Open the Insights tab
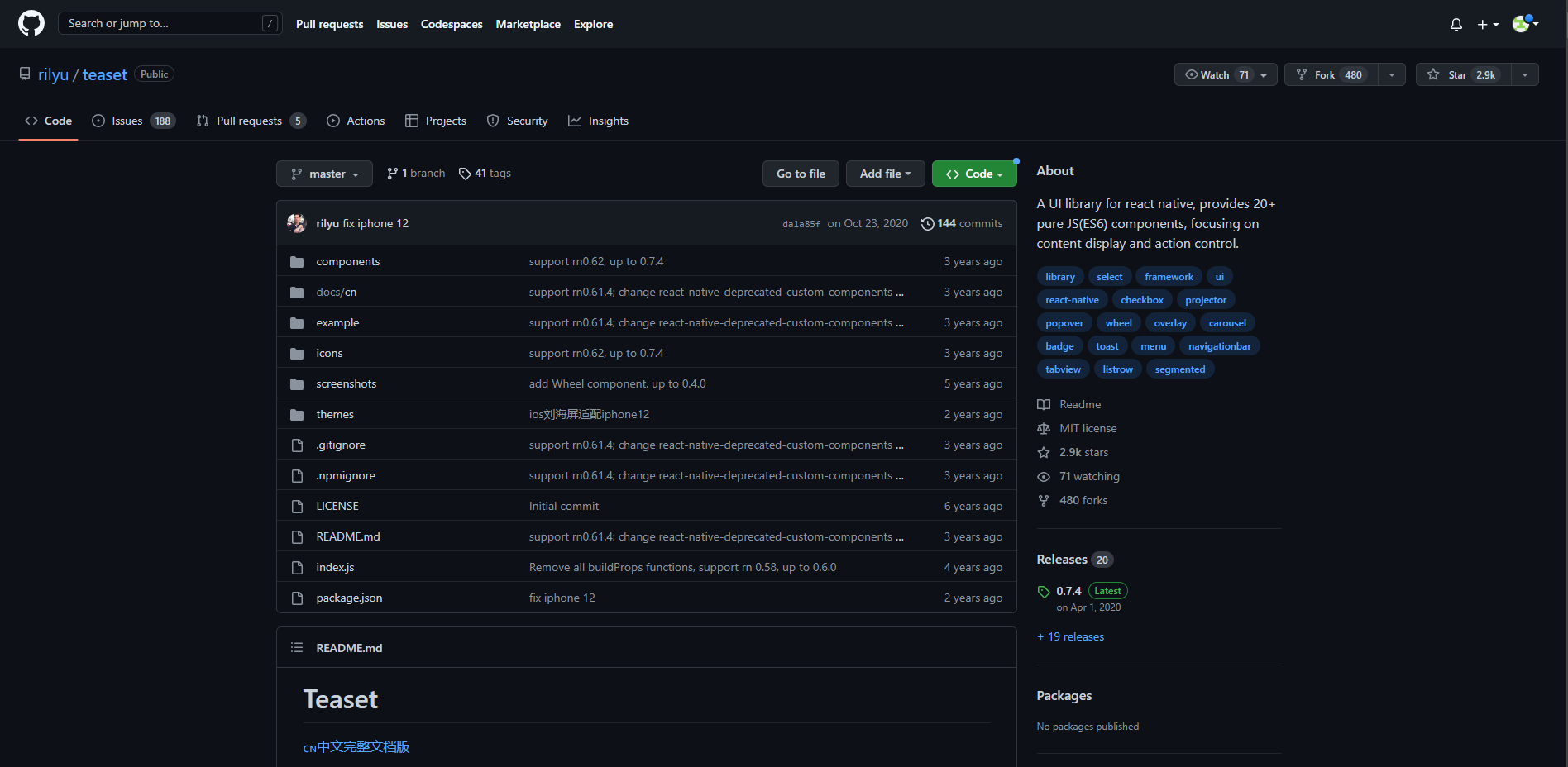The height and width of the screenshot is (767, 1568). click(598, 121)
